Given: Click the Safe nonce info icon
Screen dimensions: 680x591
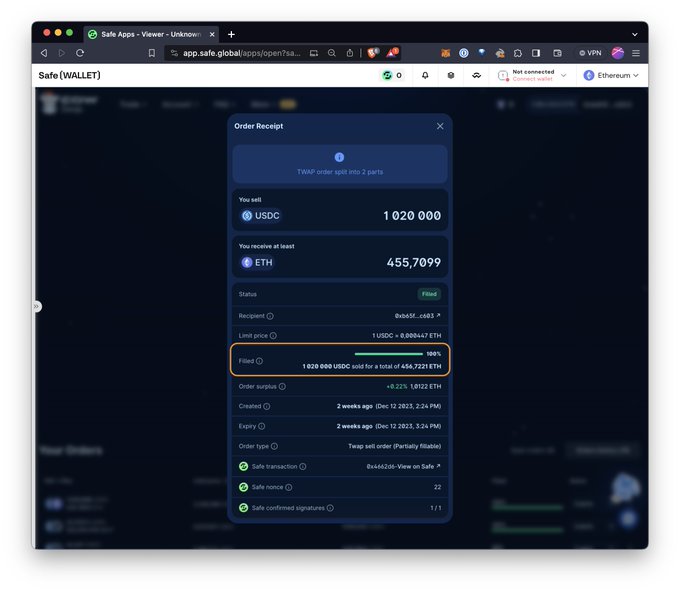Looking at the screenshot, I should 288,487.
